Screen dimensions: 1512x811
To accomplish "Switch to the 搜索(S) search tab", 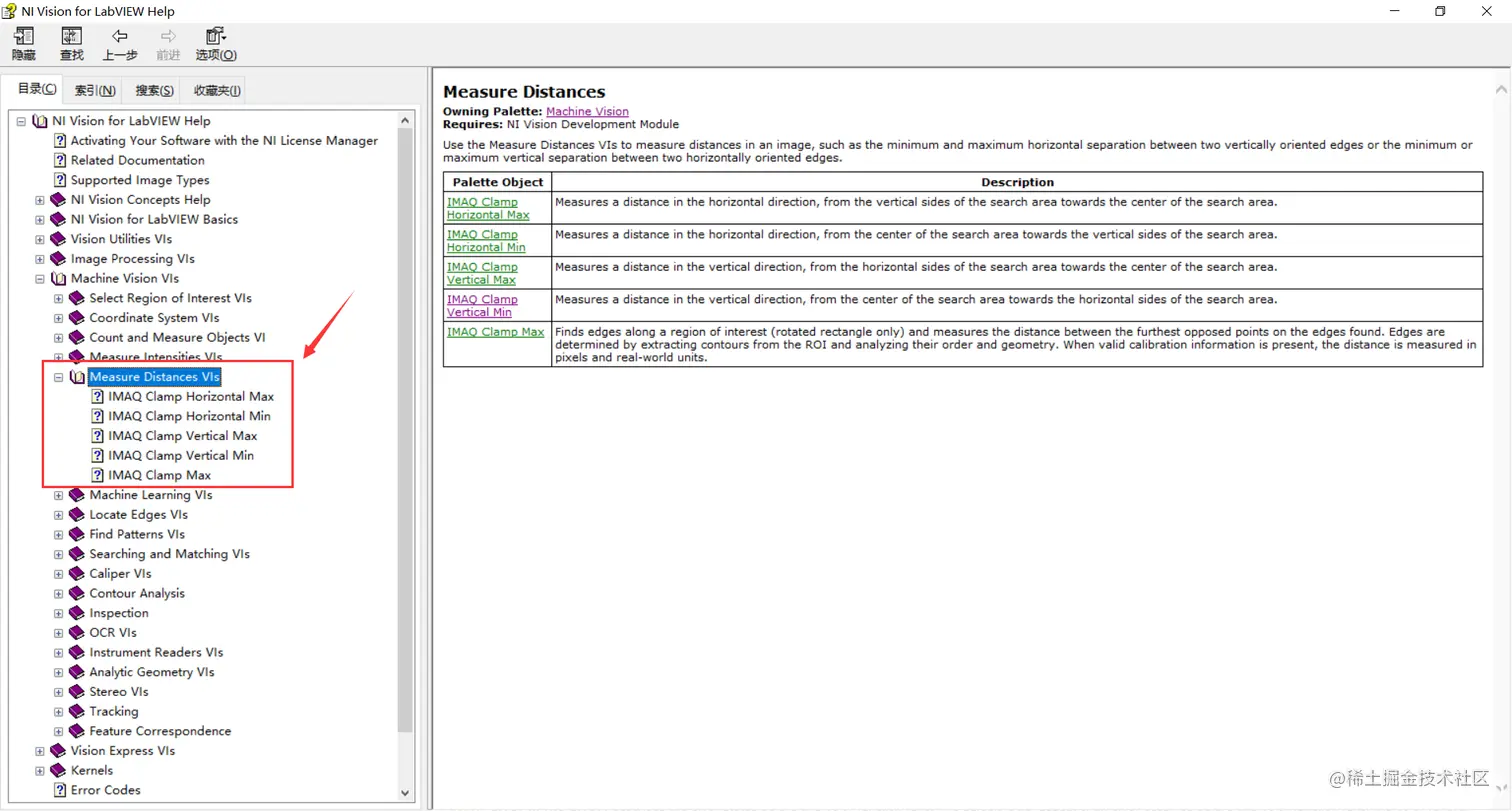I will click(x=155, y=90).
